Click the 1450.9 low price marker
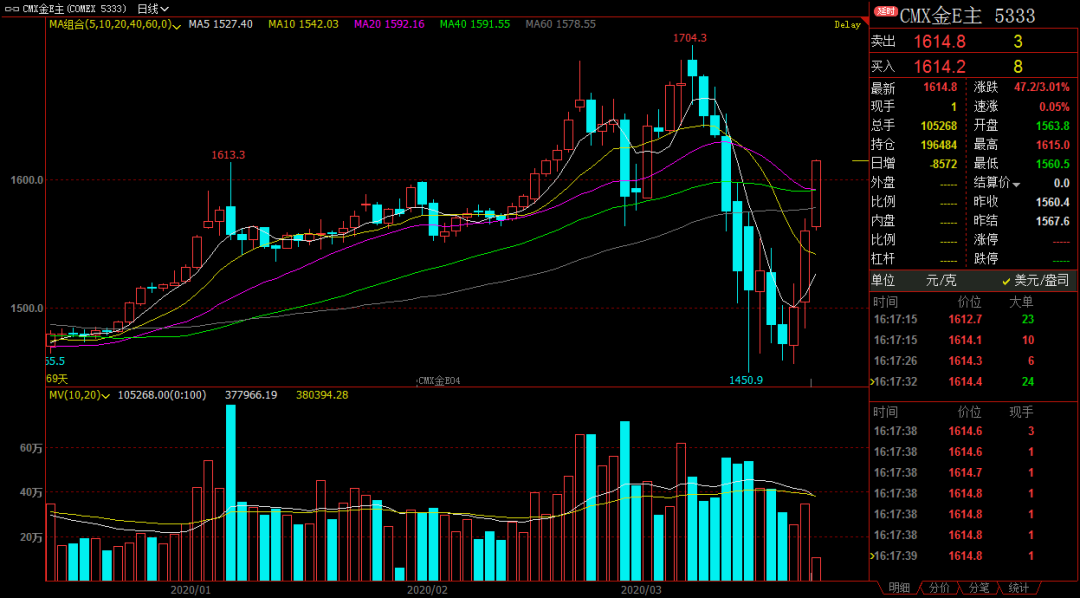Screen dimensions: 1080x598 pyautogui.click(x=746, y=380)
